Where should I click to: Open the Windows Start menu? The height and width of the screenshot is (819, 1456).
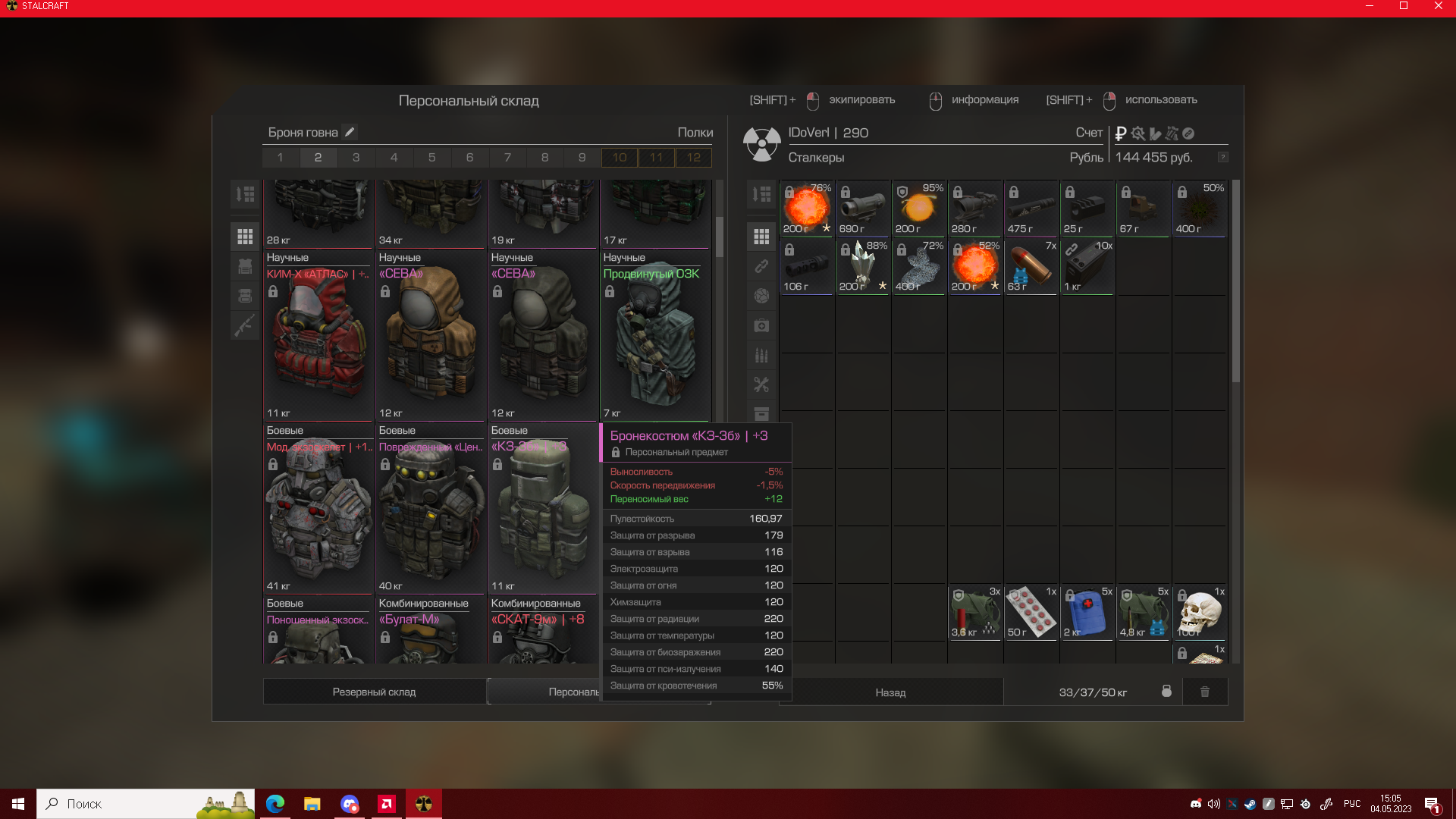18,803
